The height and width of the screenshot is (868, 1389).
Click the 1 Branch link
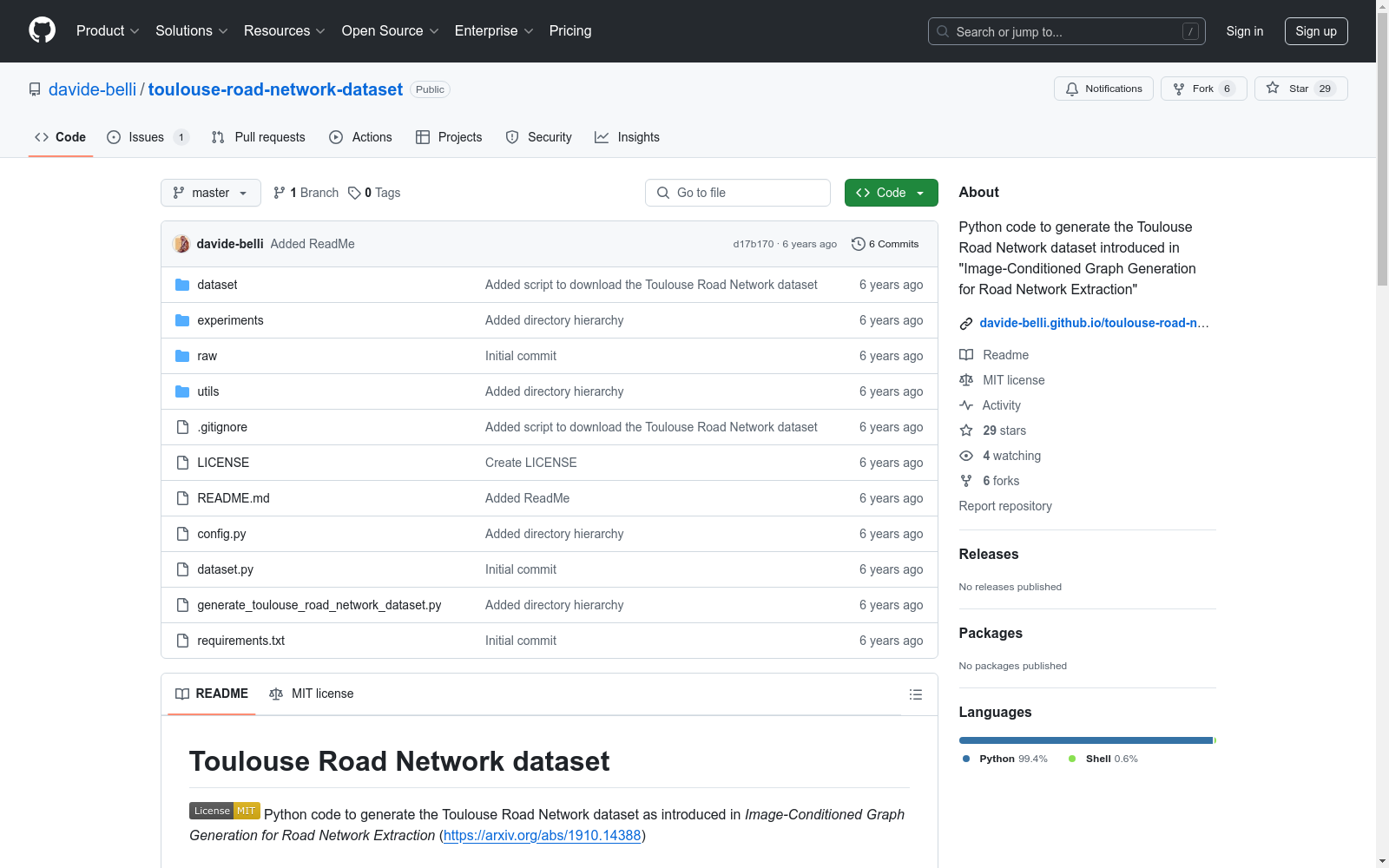pos(306,193)
